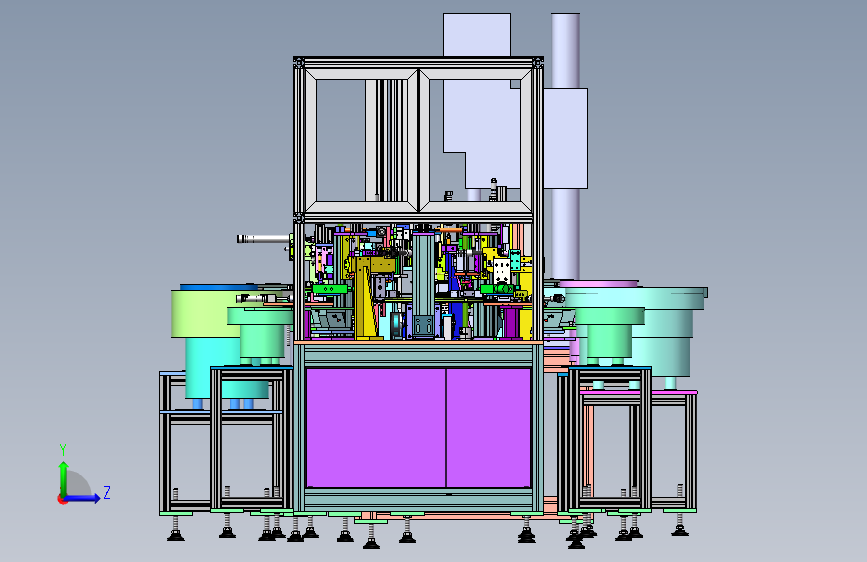Viewport: 867px width, 562px height.
Task: Select the grey horizontal cylinder protruding on the left
Action: click(x=263, y=239)
